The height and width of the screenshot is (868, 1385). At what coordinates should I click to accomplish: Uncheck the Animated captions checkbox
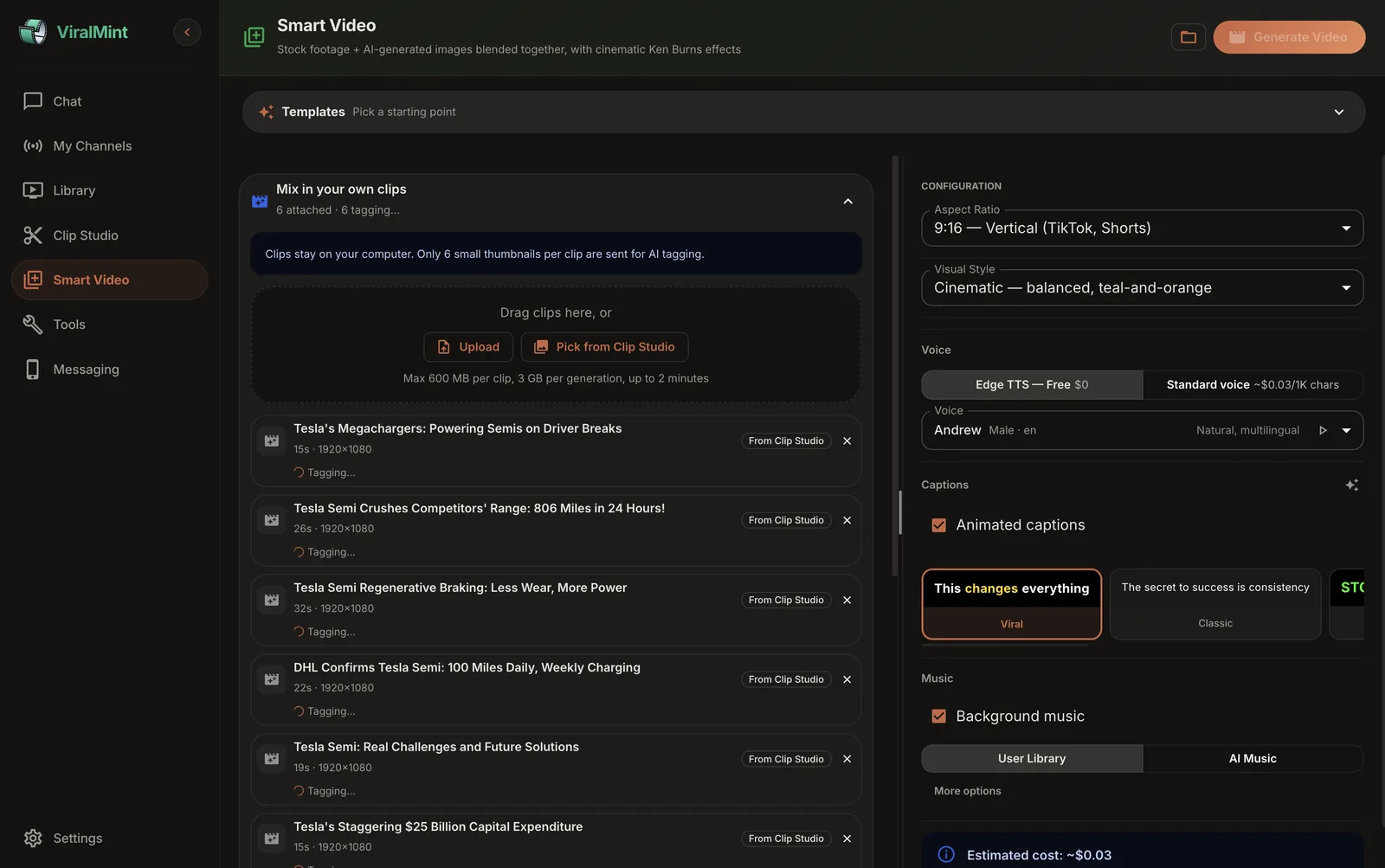point(938,525)
